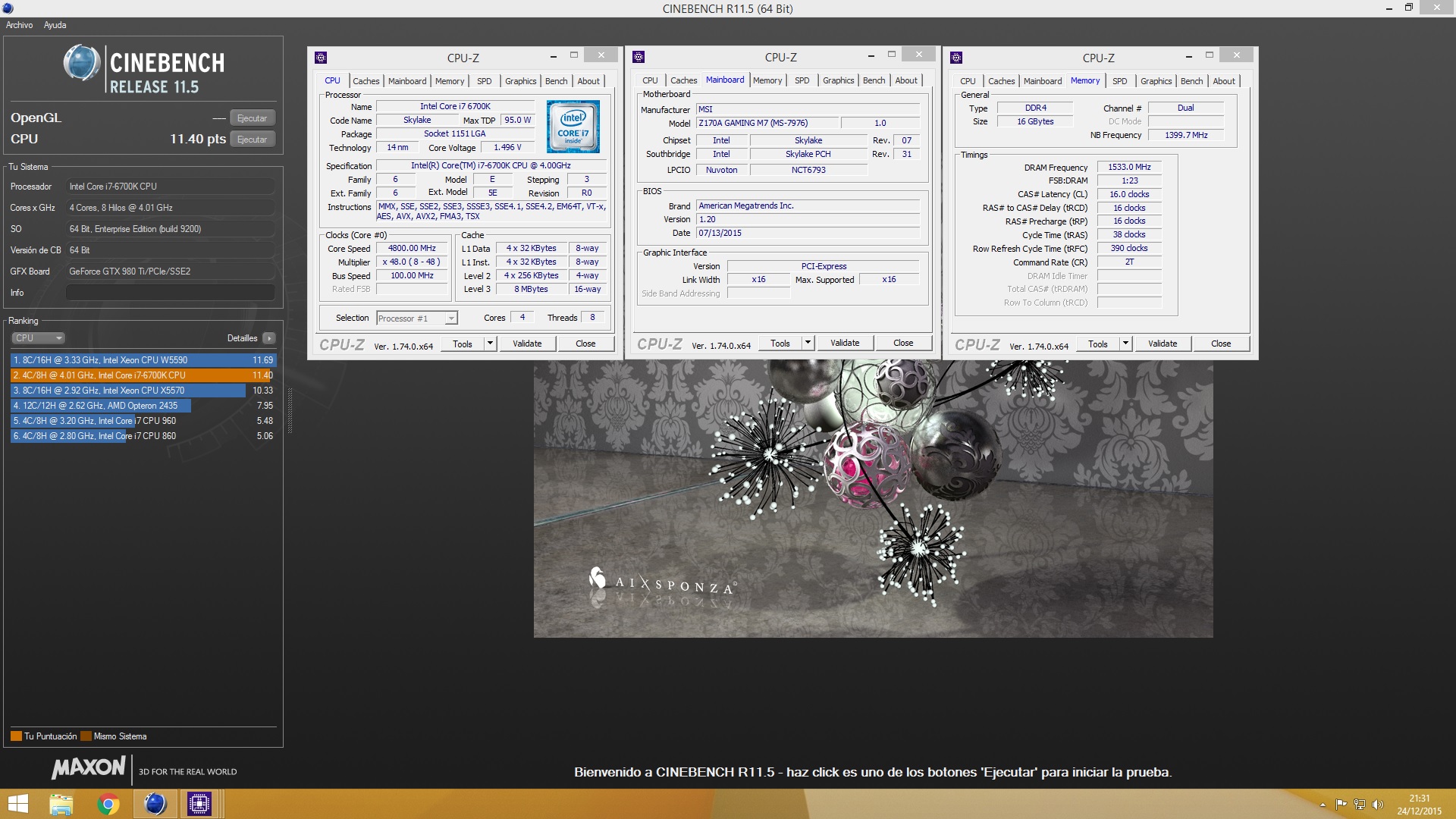Click the Action Center flag icon

(x=1341, y=805)
